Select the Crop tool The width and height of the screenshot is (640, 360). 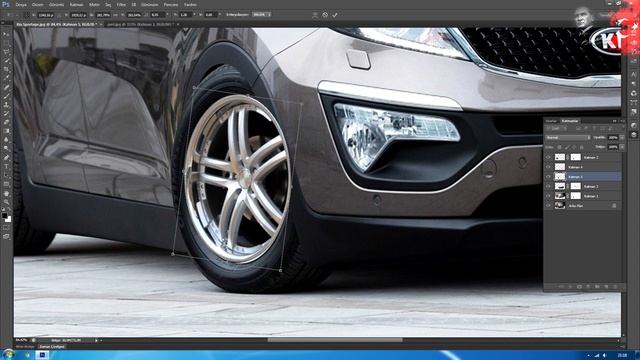(6, 69)
